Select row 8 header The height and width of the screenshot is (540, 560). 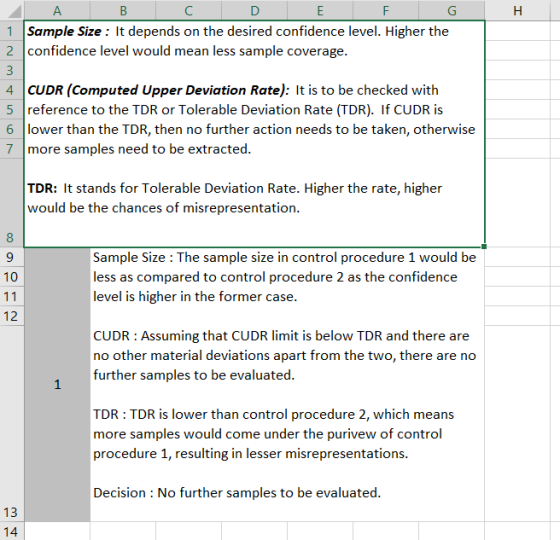[x=12, y=203]
